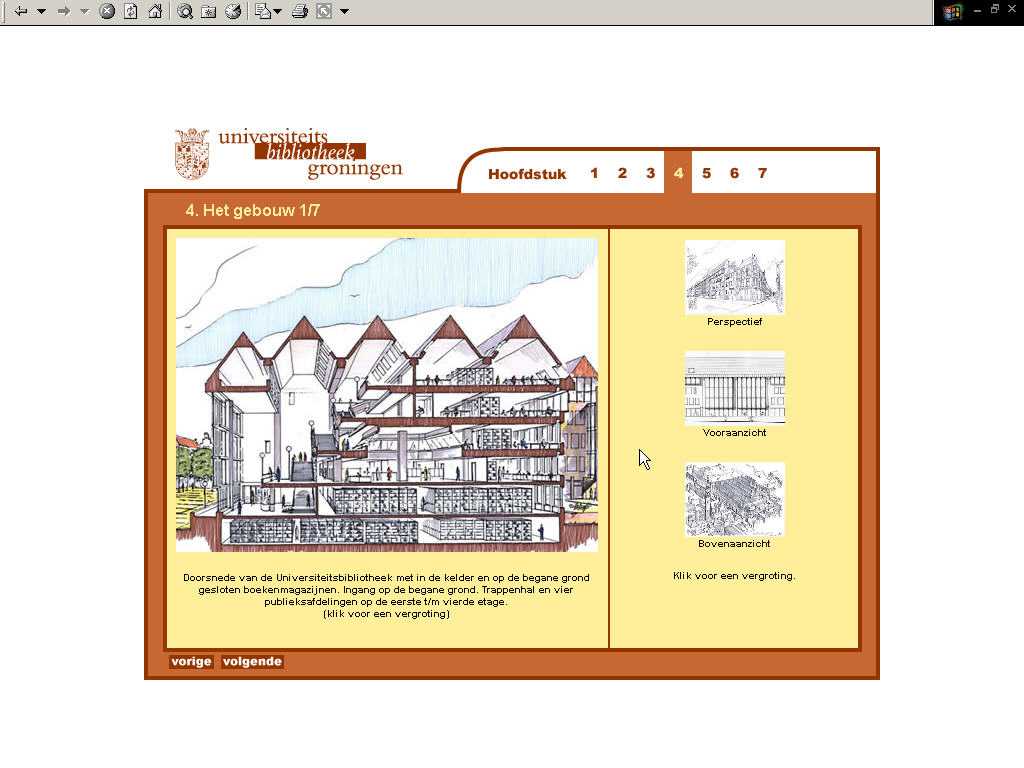1024x768 pixels.
Task: Select the active chapter 4 tab
Action: tap(679, 172)
